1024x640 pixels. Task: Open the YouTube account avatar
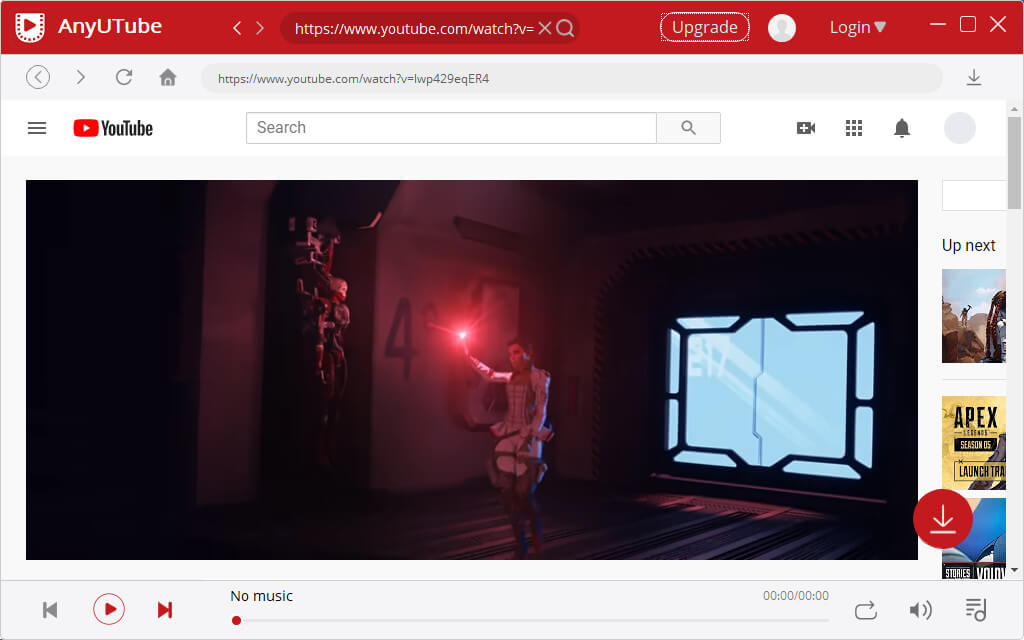[x=960, y=128]
